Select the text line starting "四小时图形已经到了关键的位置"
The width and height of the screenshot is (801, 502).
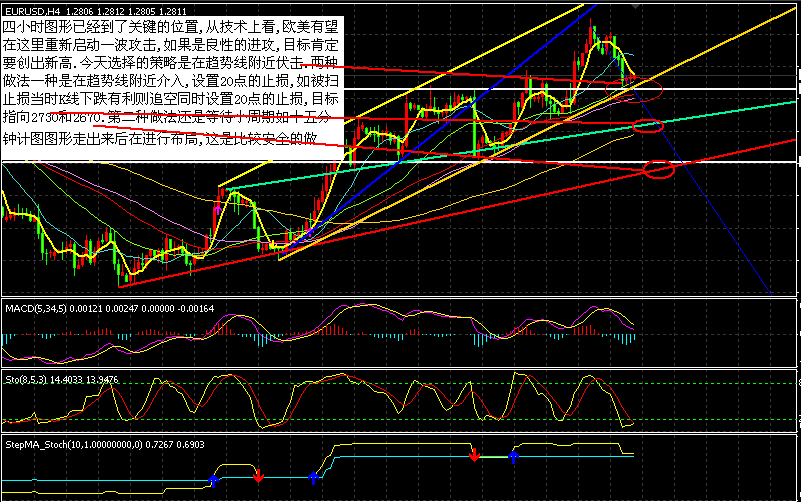click(170, 27)
